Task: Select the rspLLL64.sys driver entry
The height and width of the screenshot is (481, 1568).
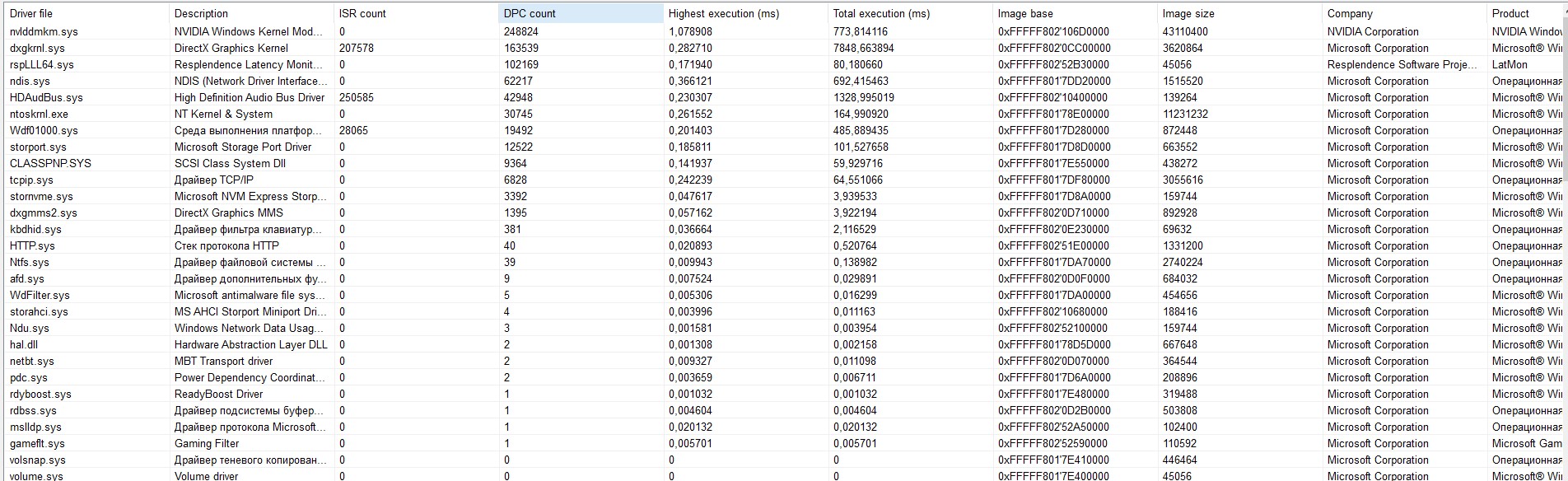Action: [41, 64]
